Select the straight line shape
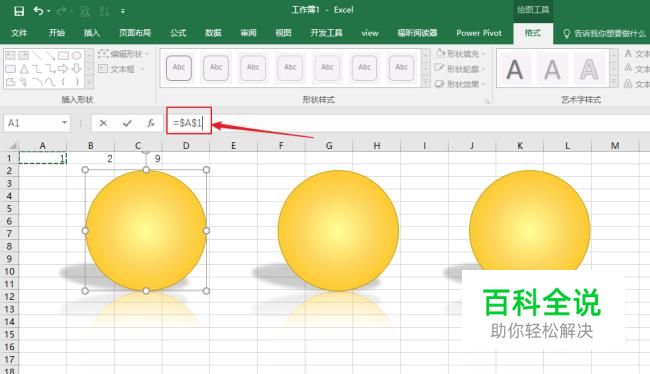The height and width of the screenshot is (374, 650). pos(37,55)
